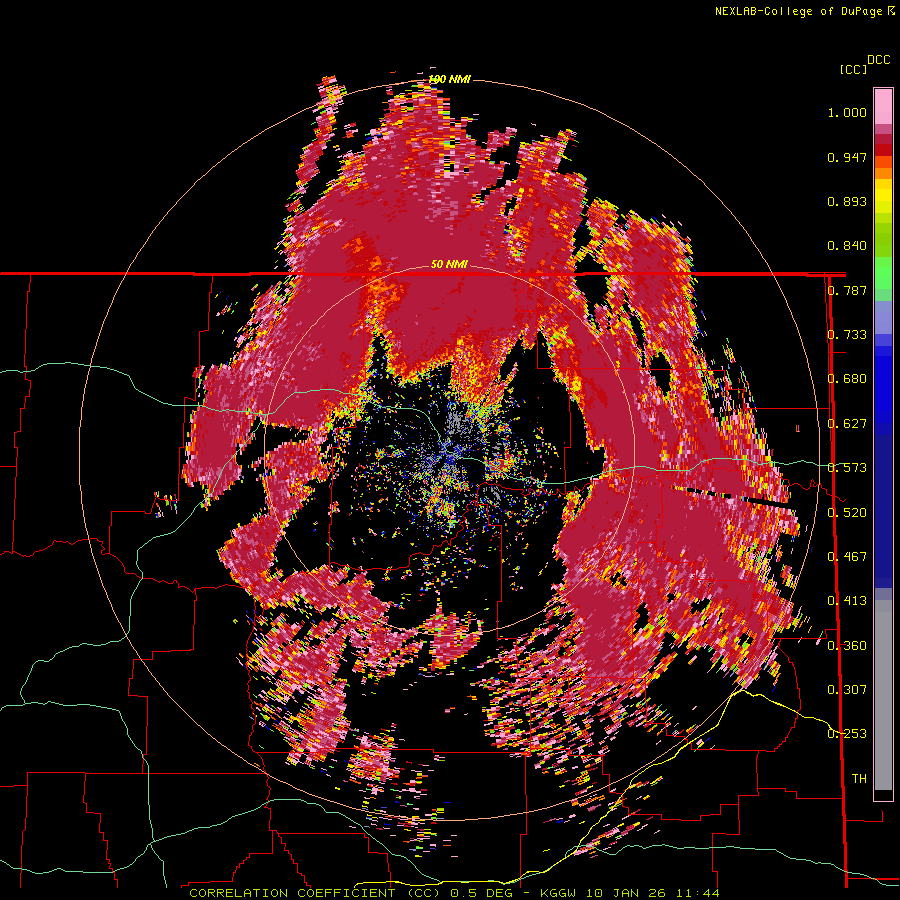Click the 0.947 scale value
The height and width of the screenshot is (900, 900).
pyautogui.click(x=847, y=157)
